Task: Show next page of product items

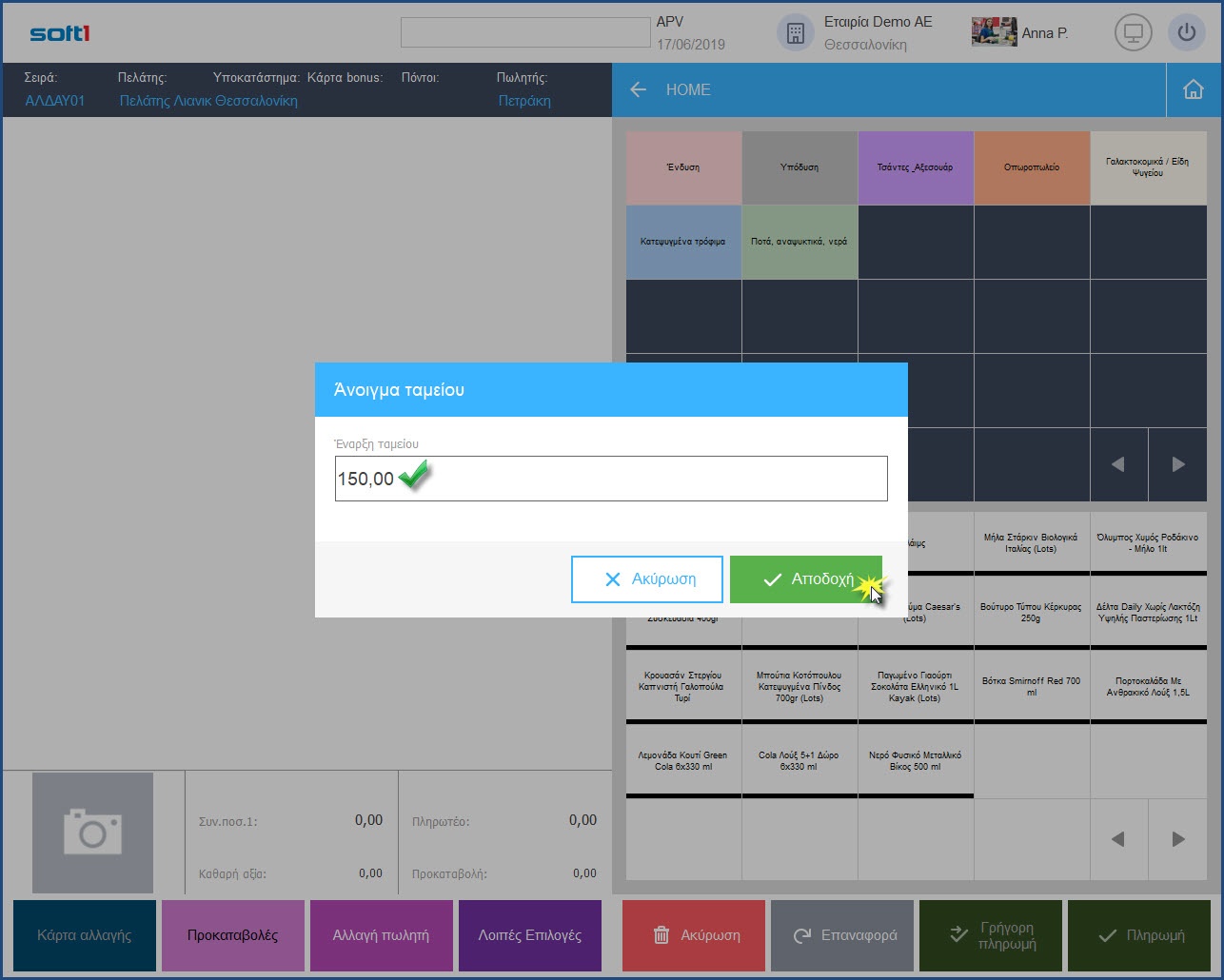Action: click(1178, 839)
